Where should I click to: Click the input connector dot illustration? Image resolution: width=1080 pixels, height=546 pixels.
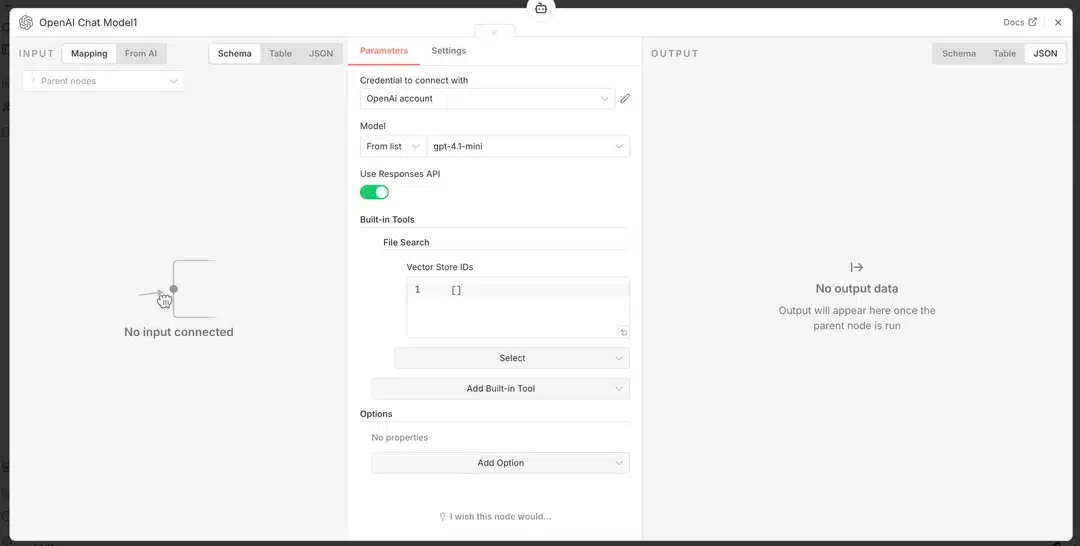174,289
